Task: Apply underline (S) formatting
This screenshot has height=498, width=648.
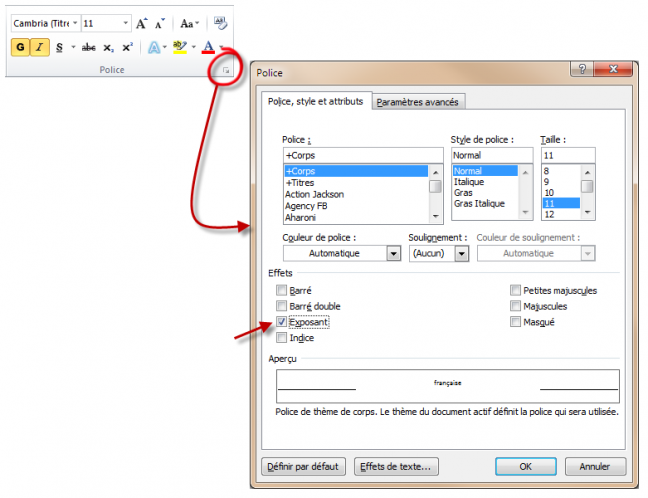Action: tap(59, 47)
